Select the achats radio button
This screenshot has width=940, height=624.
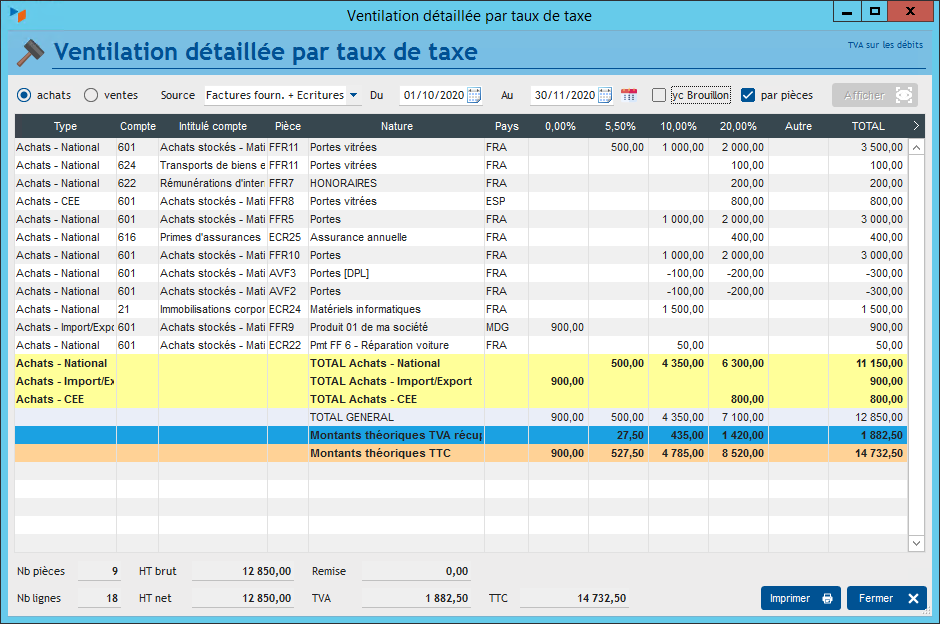click(x=24, y=95)
